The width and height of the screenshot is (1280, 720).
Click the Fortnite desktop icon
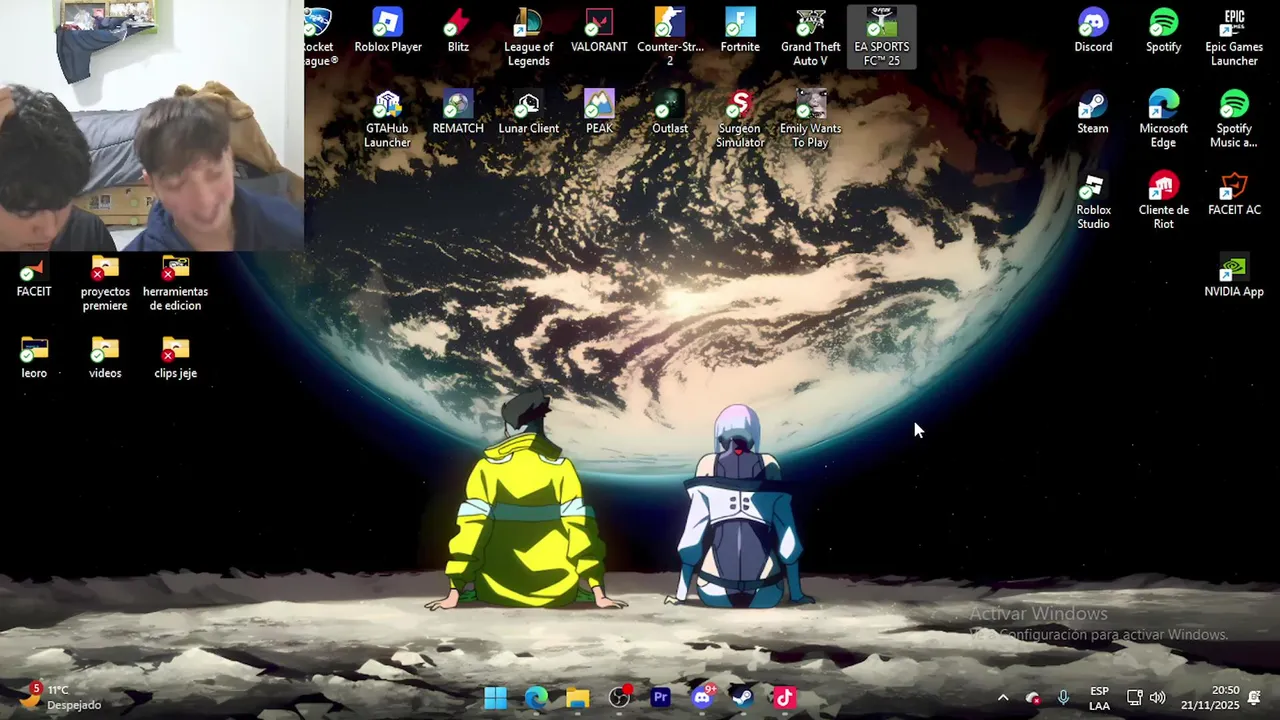740,32
